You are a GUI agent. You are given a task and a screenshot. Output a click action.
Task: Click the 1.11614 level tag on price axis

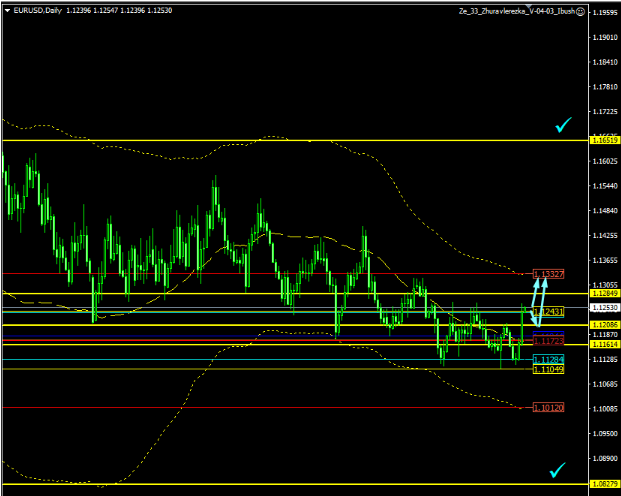(x=603, y=344)
